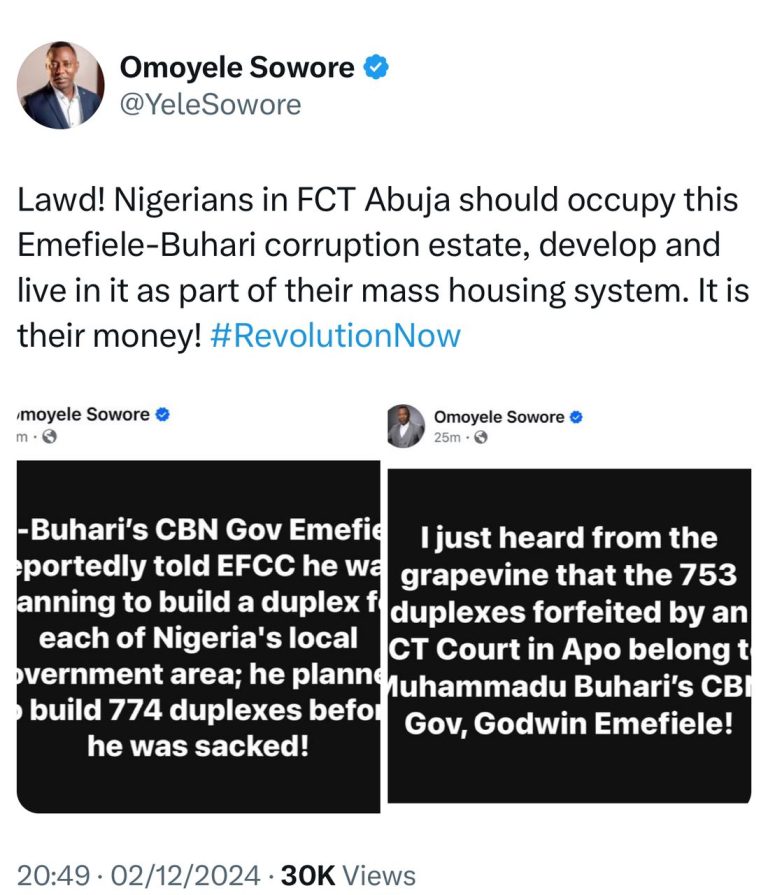
Task: Click the verified badge in the right embedded post
Action: coord(577,416)
